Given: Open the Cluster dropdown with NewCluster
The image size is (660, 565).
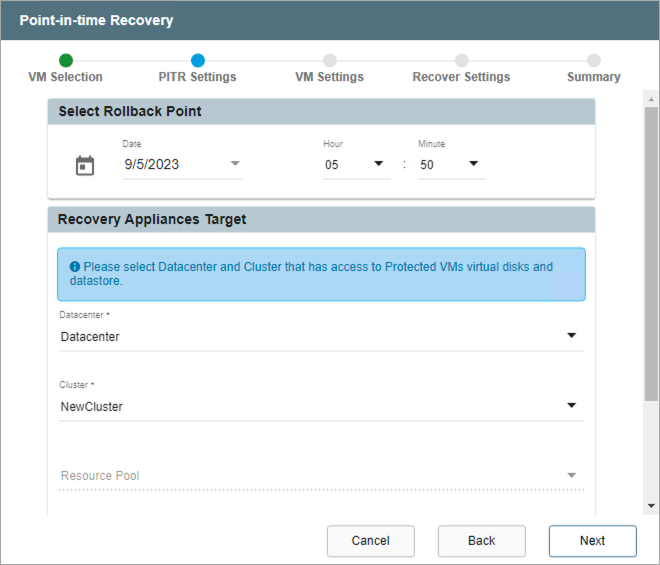Looking at the screenshot, I should point(320,407).
